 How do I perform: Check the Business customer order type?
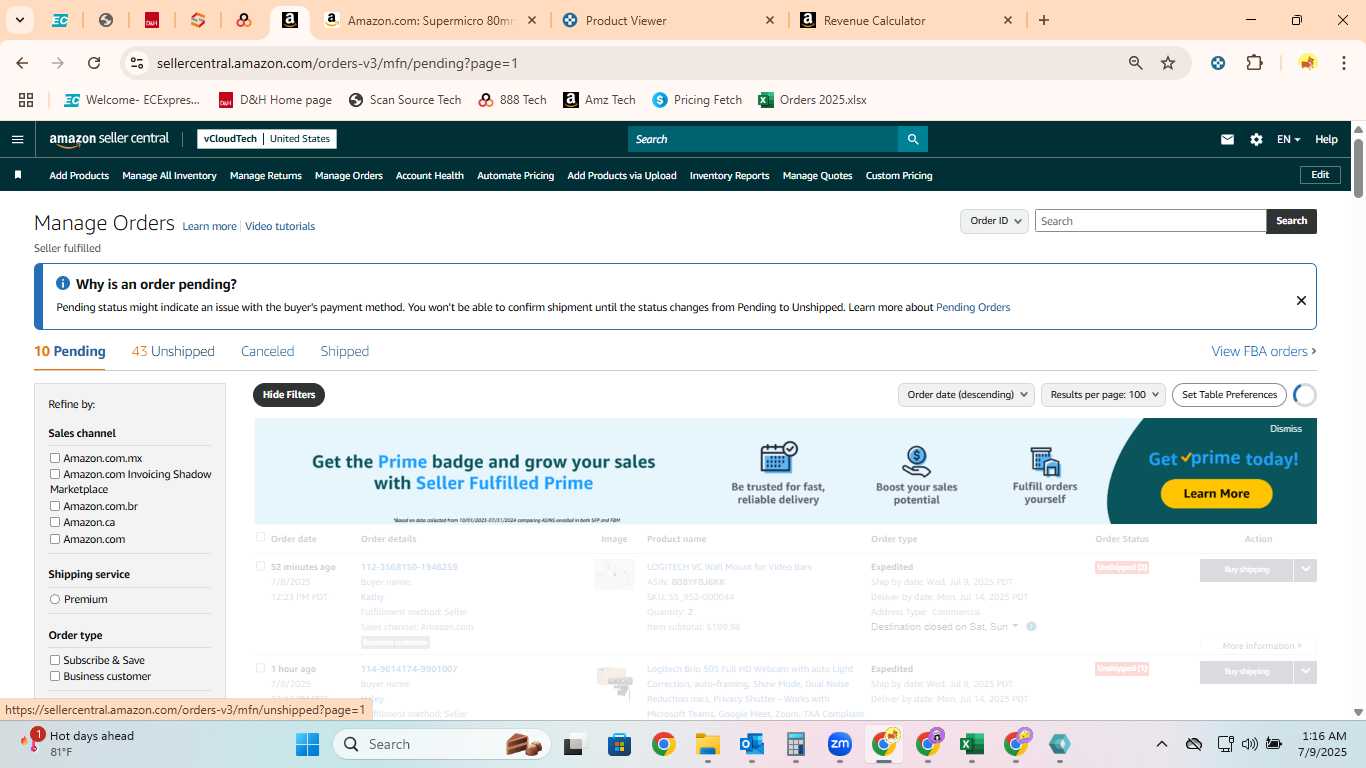[55, 676]
